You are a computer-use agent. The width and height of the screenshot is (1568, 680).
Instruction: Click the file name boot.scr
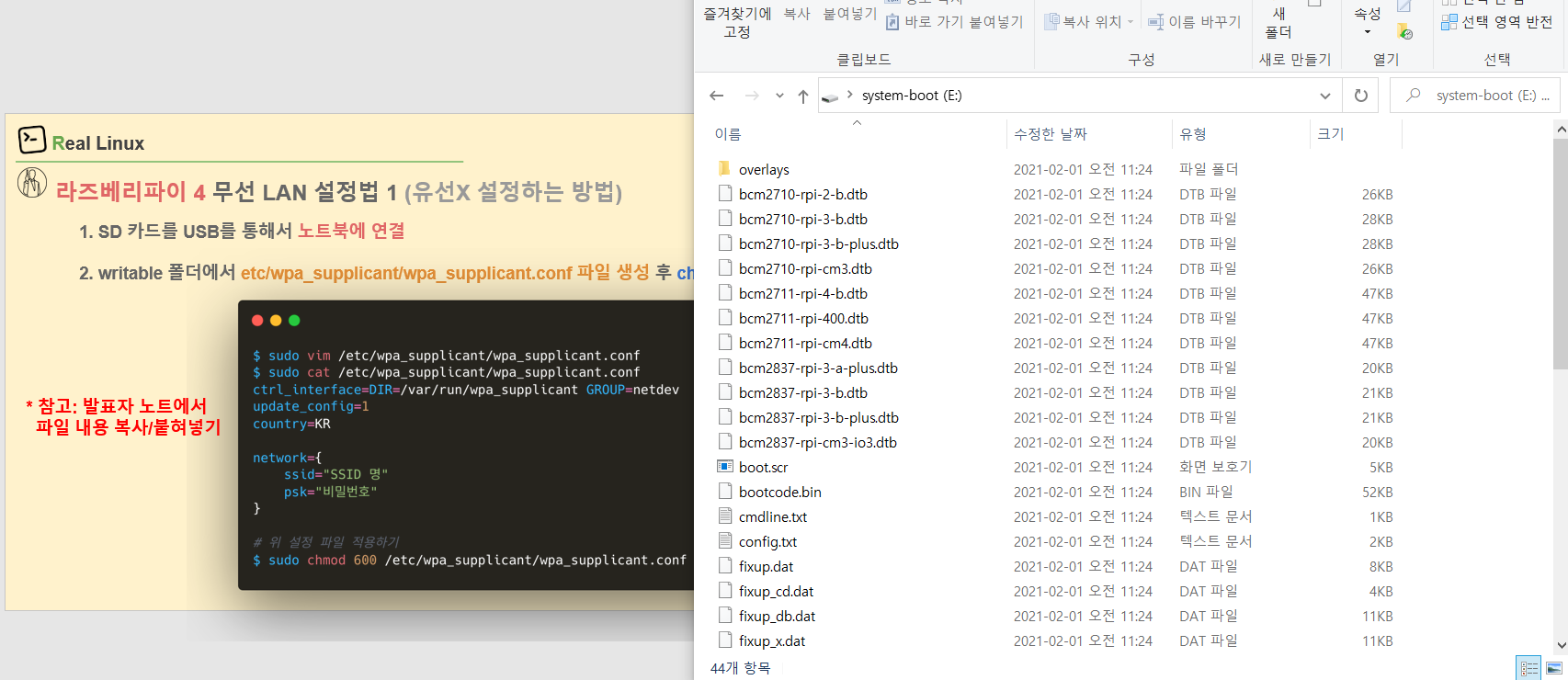pos(763,468)
